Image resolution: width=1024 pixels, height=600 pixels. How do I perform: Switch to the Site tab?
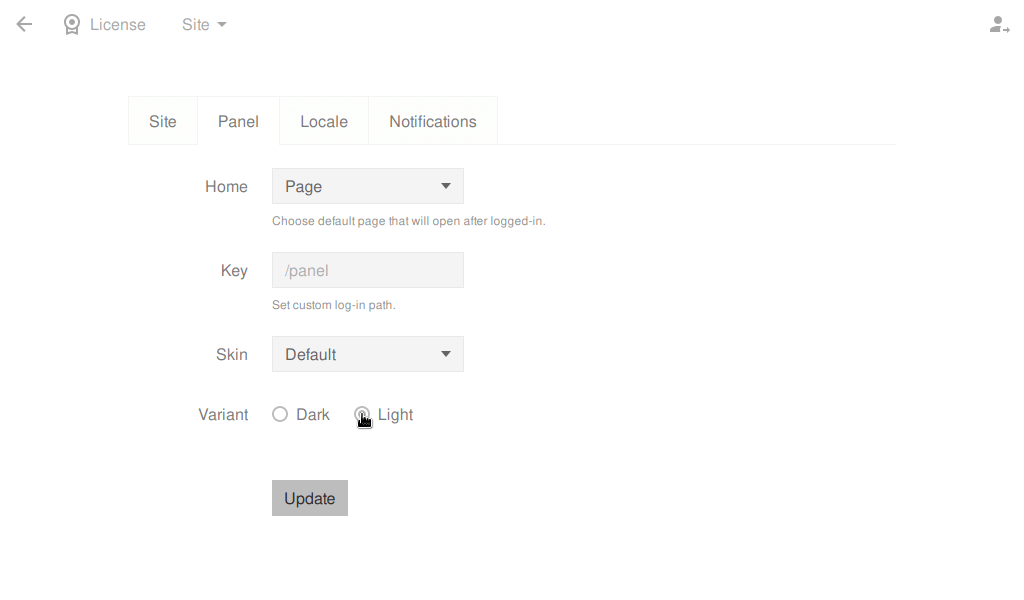pos(163,121)
